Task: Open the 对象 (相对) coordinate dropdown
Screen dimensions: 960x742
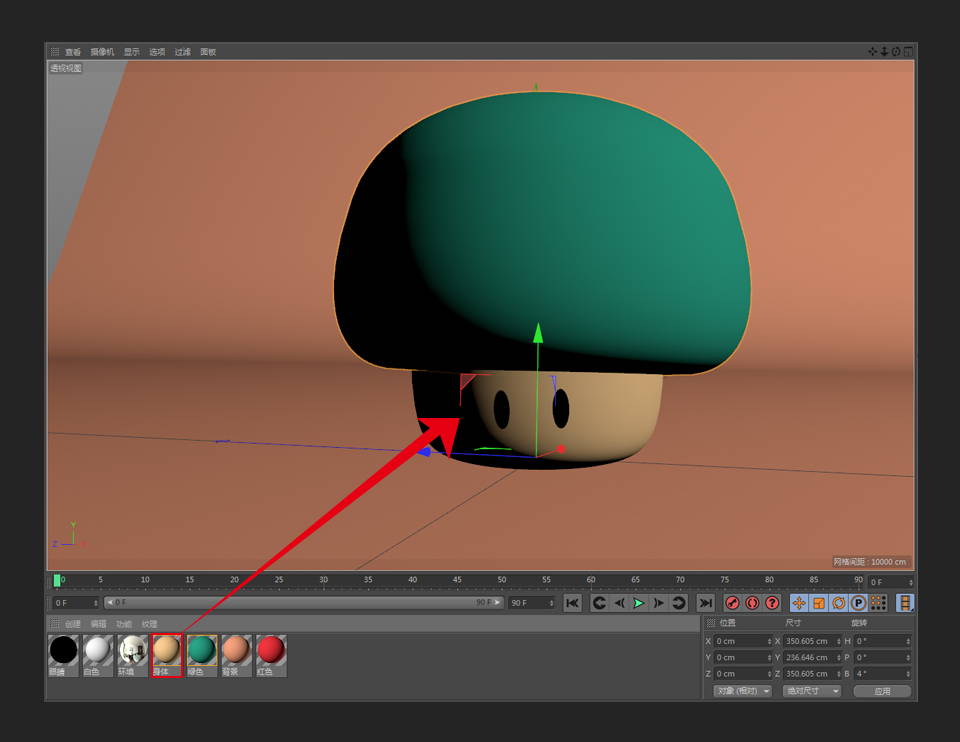Action: (743, 691)
